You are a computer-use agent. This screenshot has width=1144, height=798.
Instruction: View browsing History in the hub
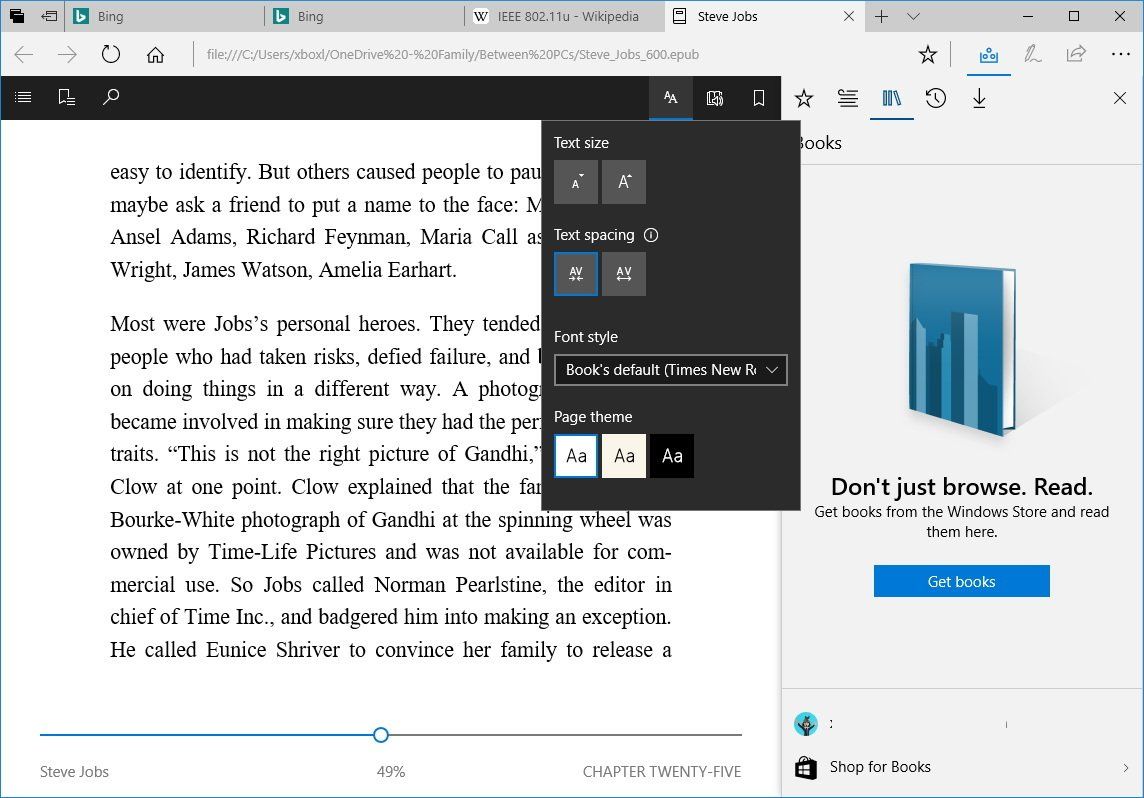click(x=935, y=98)
